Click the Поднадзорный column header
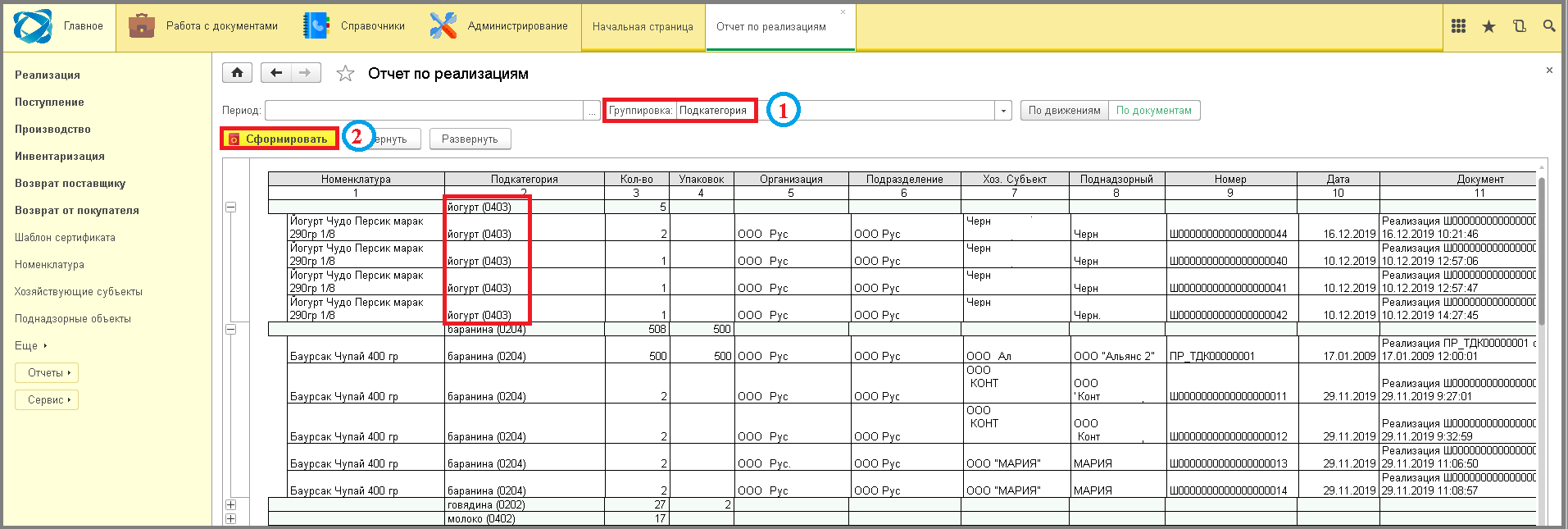 pos(1116,179)
